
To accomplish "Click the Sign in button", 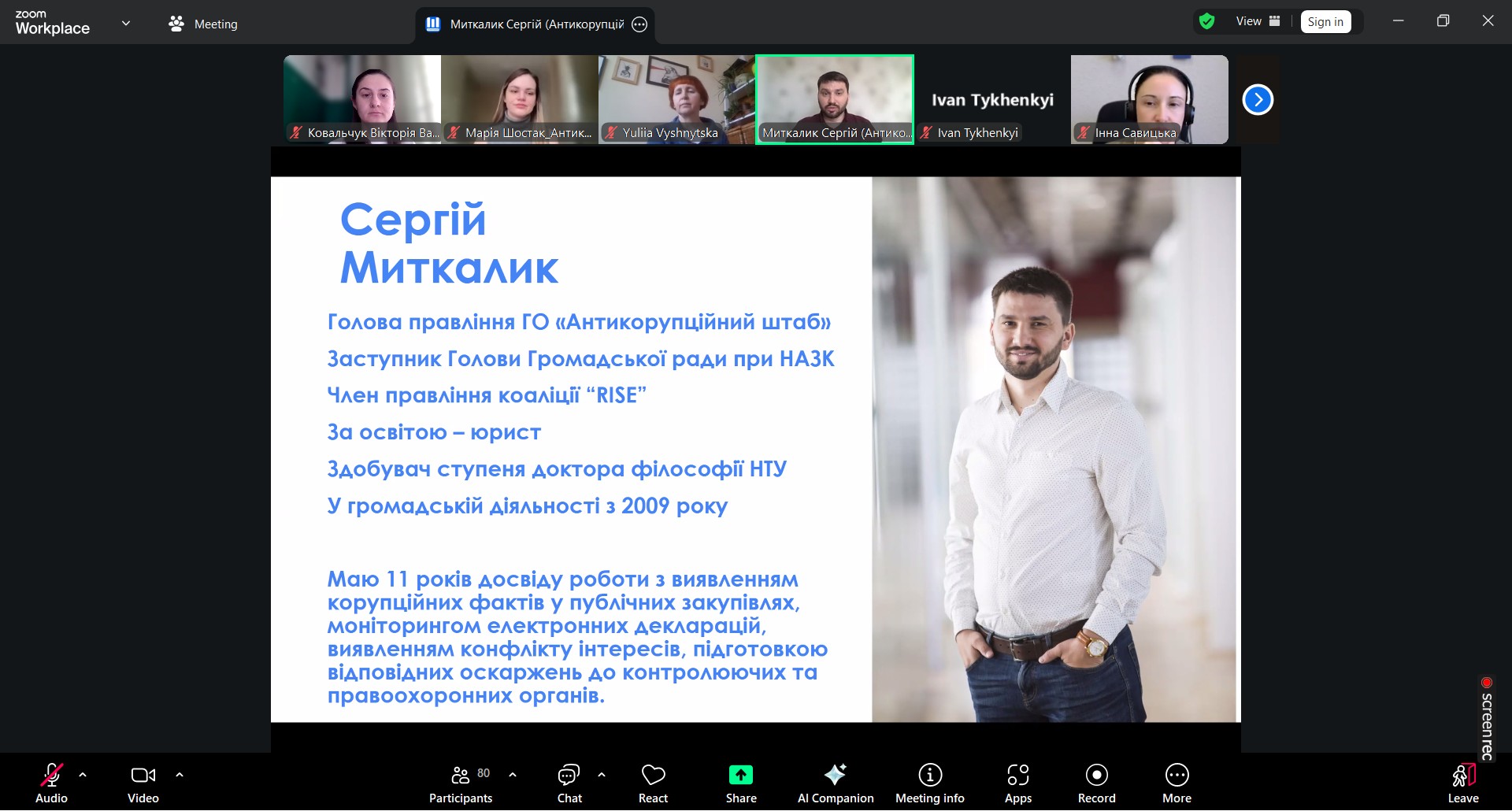I will 1325,22.
